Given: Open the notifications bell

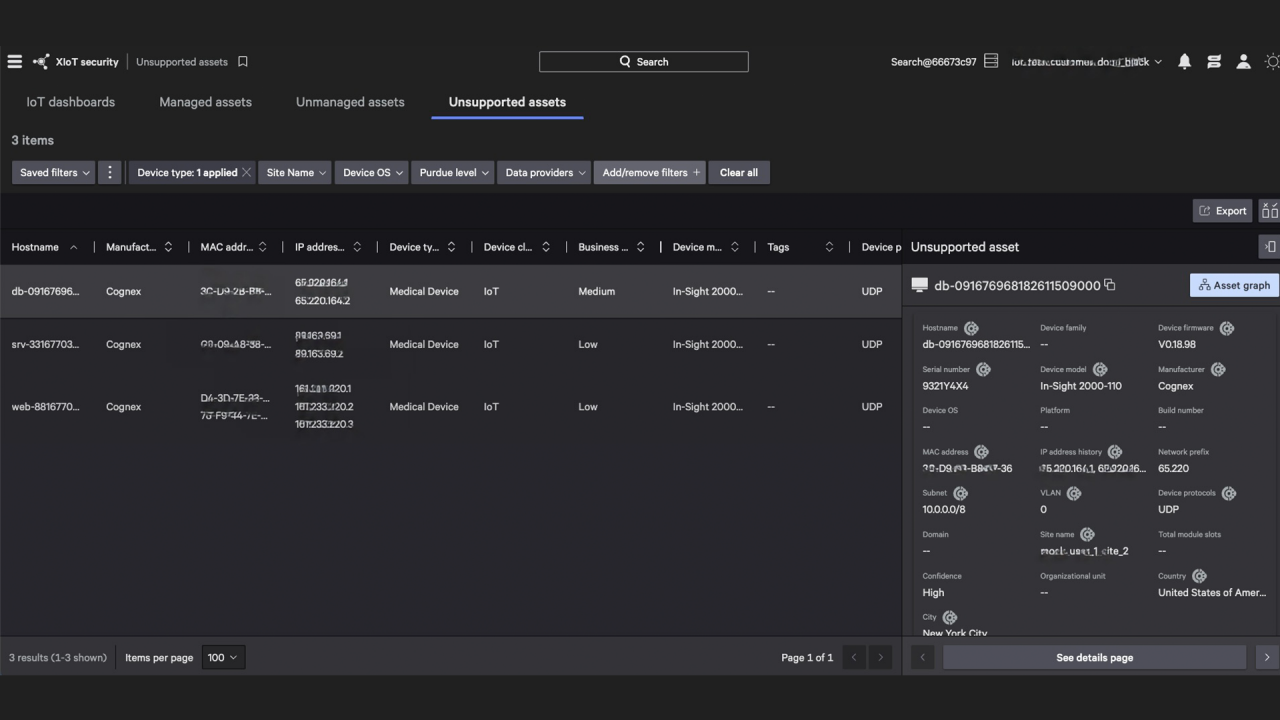Looking at the screenshot, I should click(x=1184, y=62).
